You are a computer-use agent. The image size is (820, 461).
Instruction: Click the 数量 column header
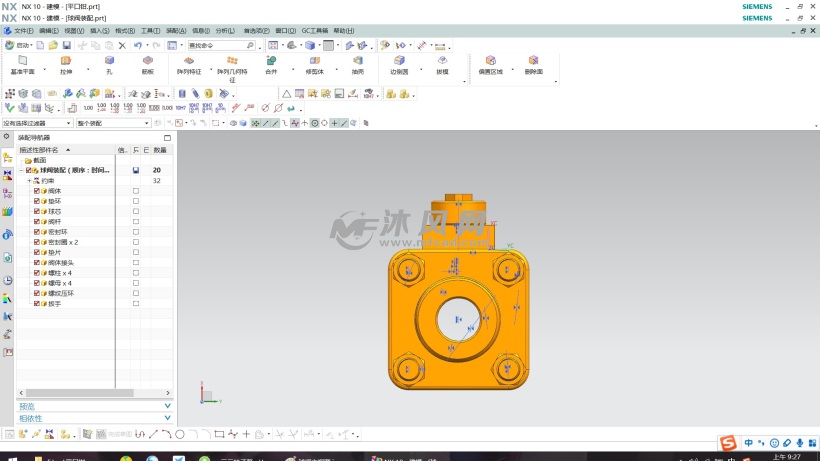click(162, 150)
